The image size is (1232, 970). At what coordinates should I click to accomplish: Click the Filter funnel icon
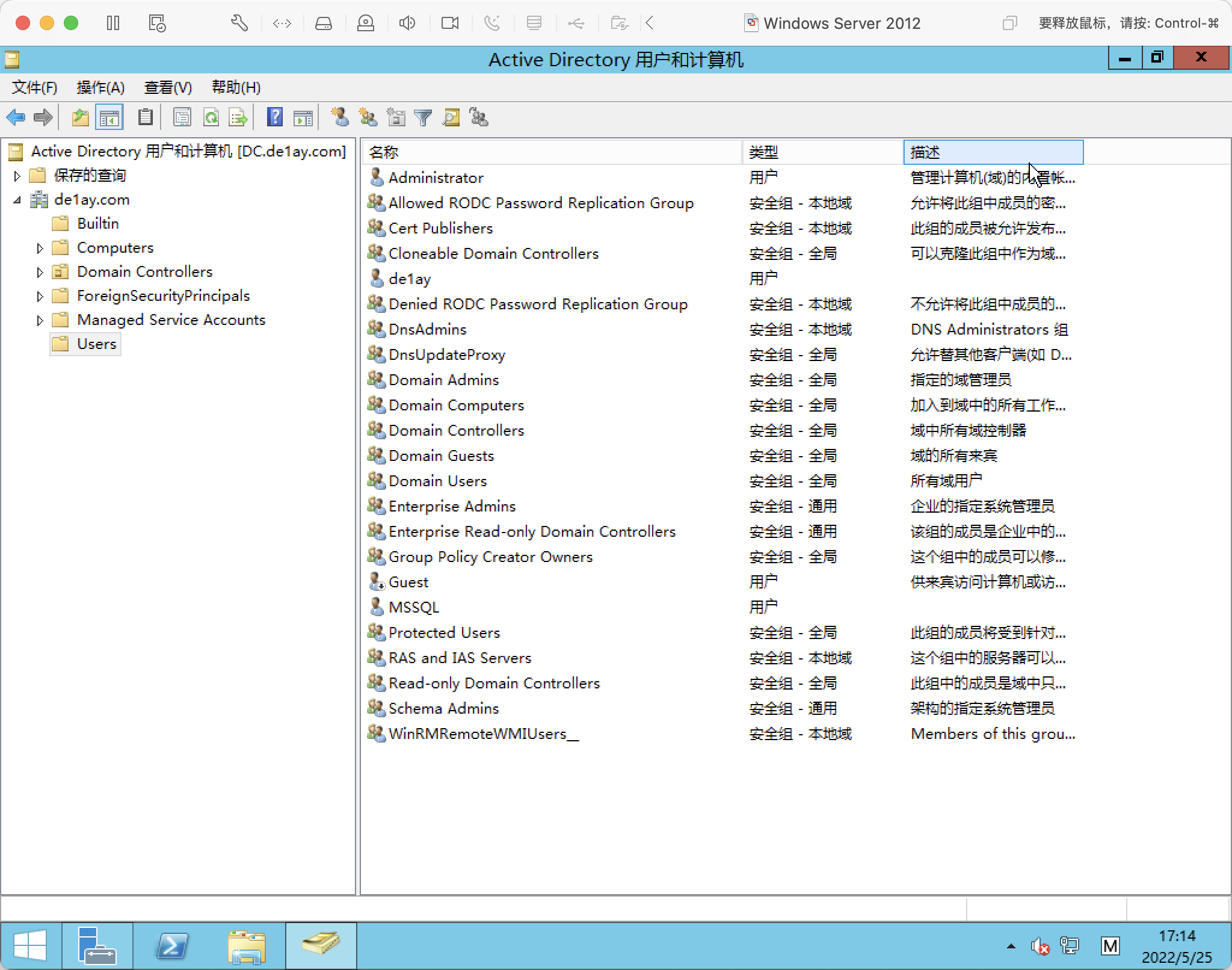point(423,117)
